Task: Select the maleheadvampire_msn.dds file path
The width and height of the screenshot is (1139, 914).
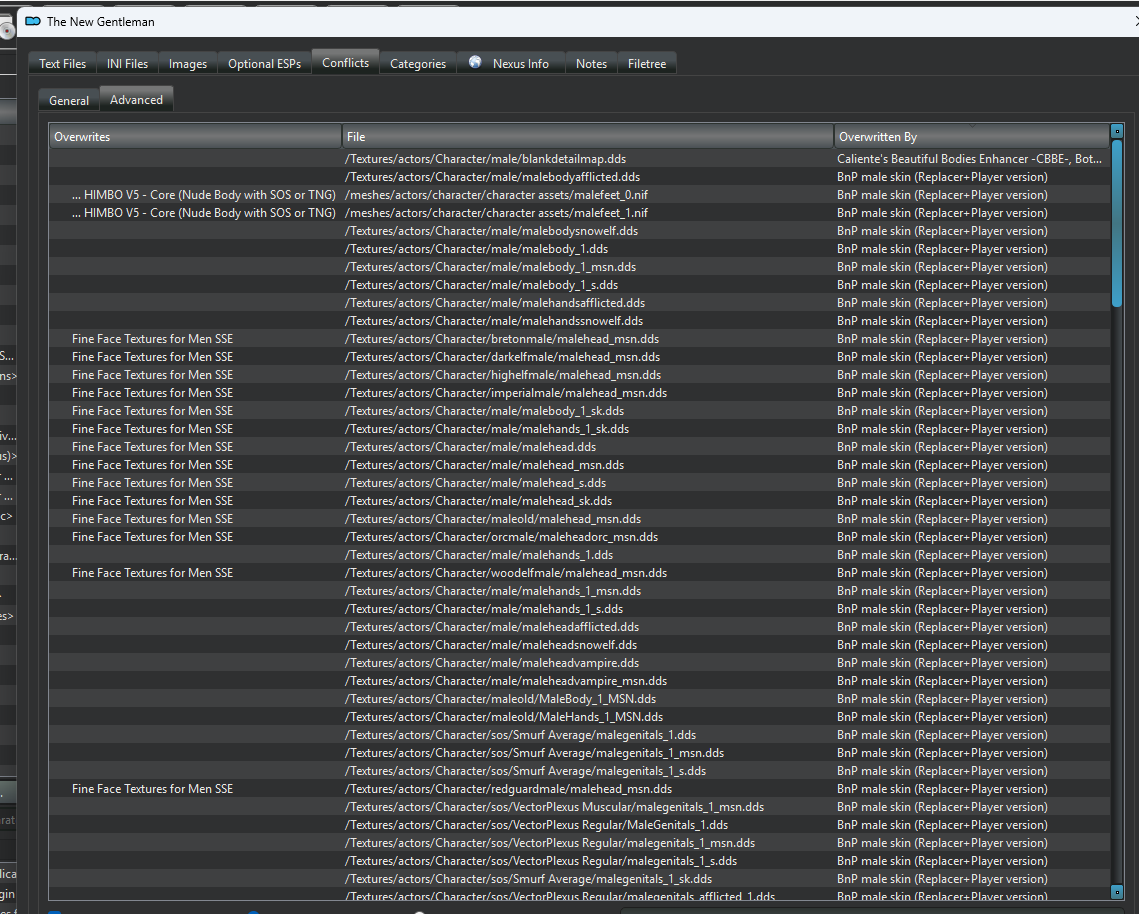Action: pos(506,681)
